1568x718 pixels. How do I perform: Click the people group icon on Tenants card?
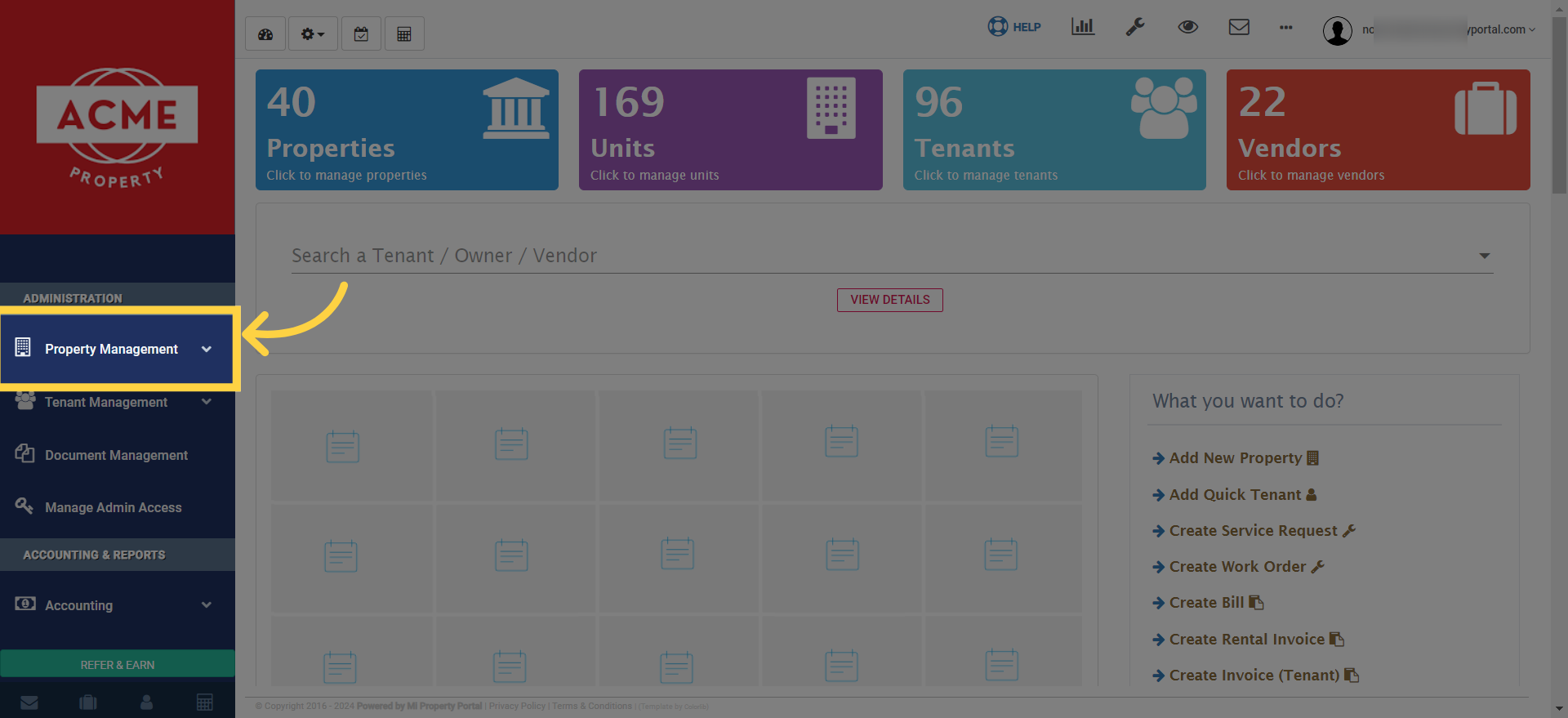point(1164,108)
